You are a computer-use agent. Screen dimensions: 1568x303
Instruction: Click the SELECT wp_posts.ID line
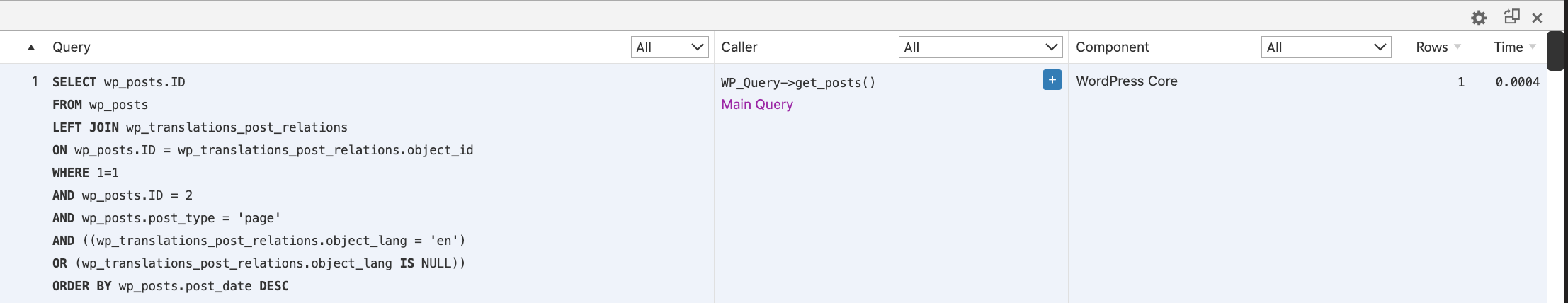coord(118,82)
